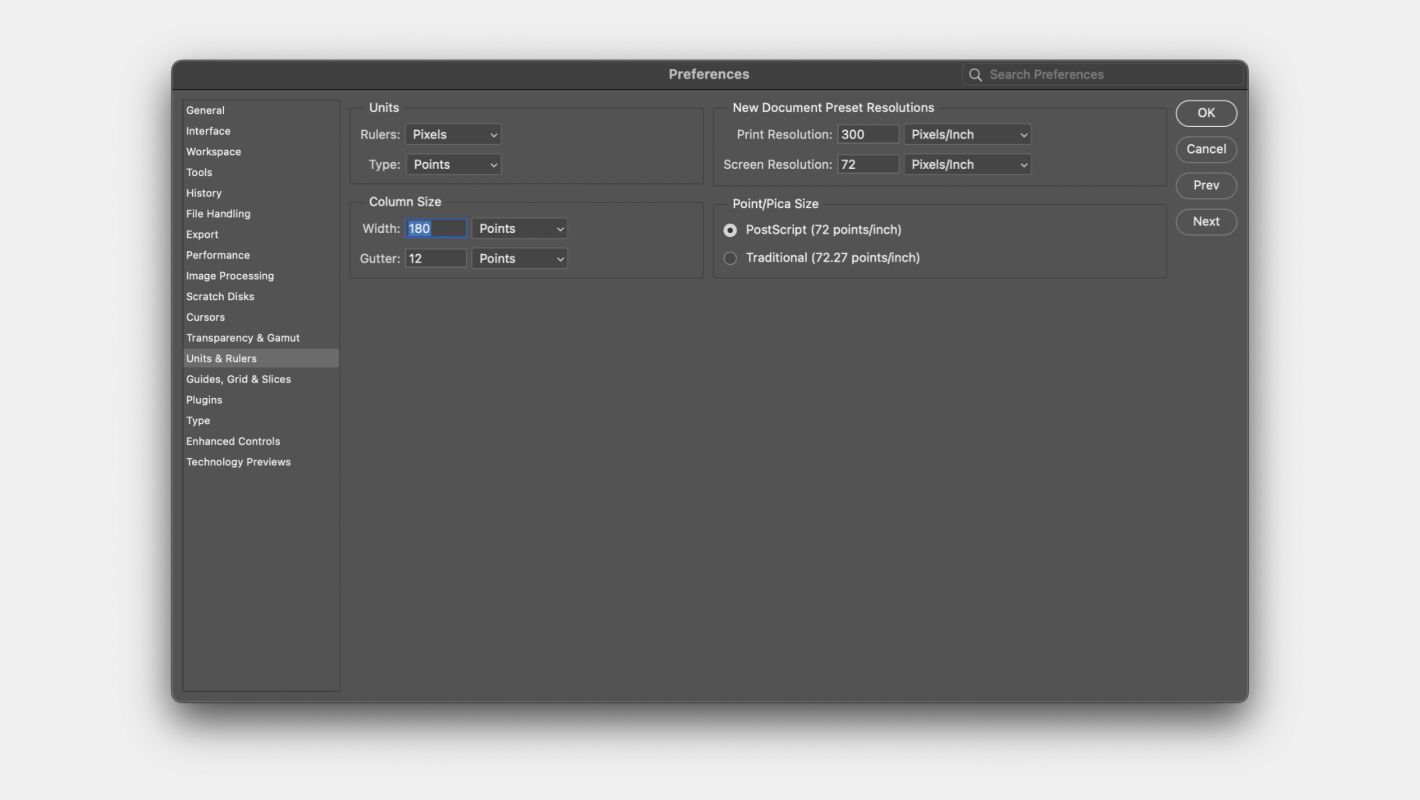Image resolution: width=1420 pixels, height=800 pixels.
Task: Open Print Resolution units dropdown
Action: [x=967, y=135]
